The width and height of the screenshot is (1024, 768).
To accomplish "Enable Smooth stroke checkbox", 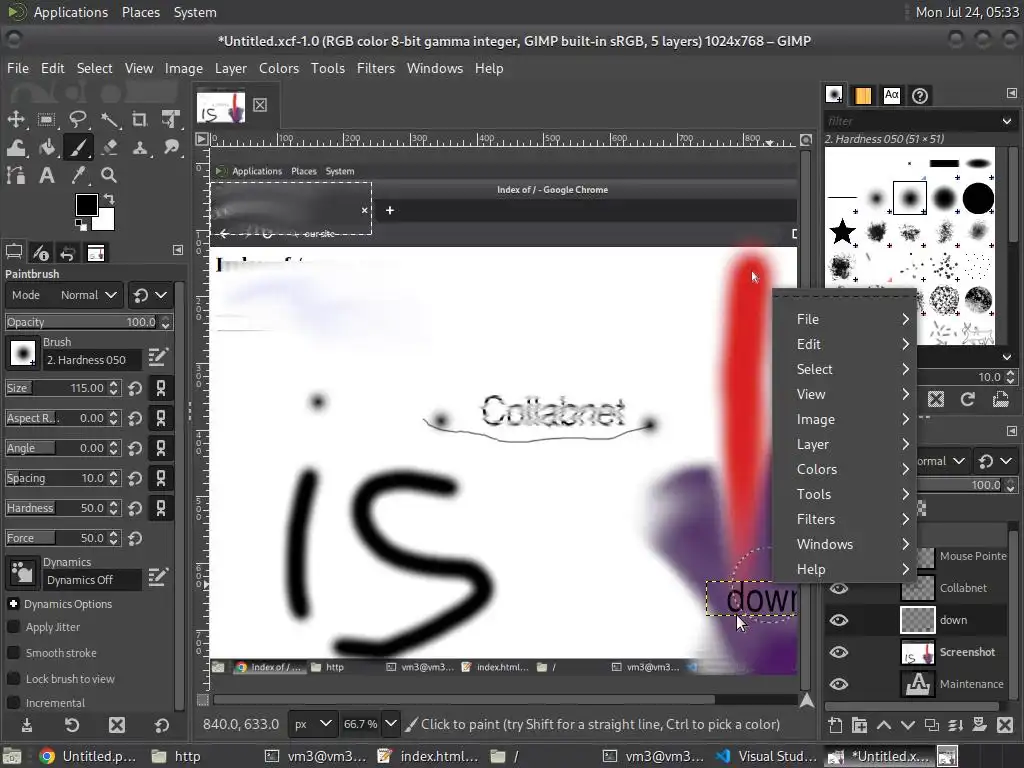I will coord(13,653).
